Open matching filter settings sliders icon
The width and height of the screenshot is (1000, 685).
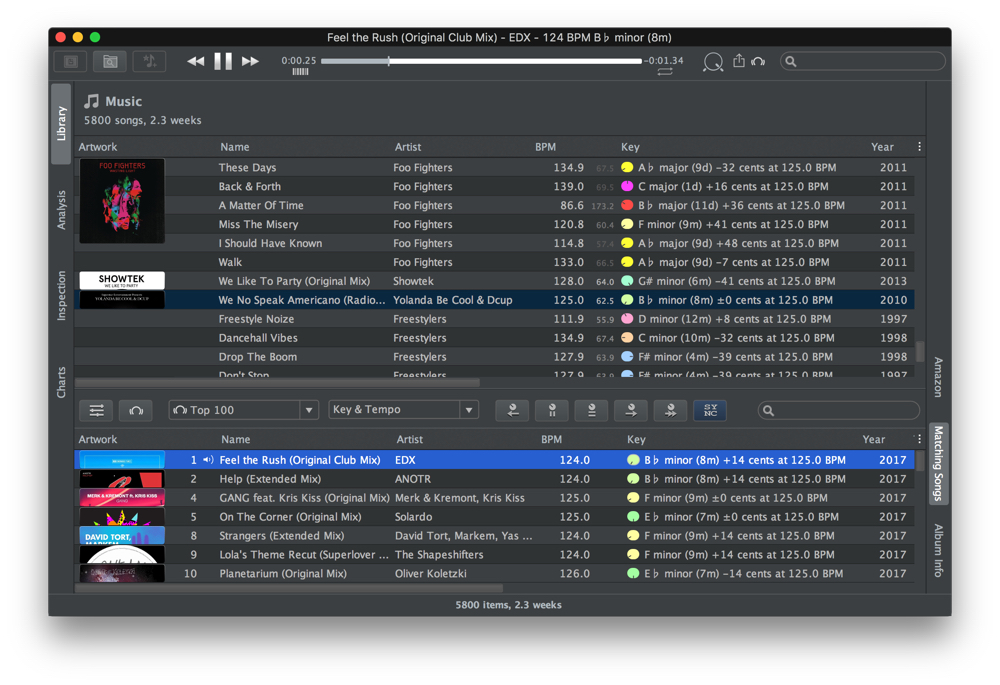96,410
